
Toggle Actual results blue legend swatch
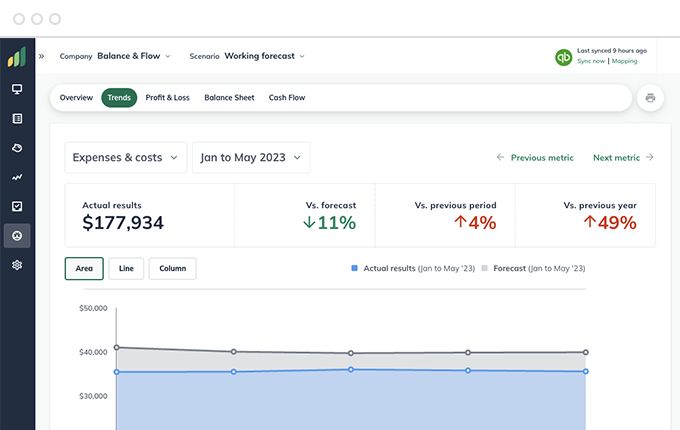click(354, 268)
